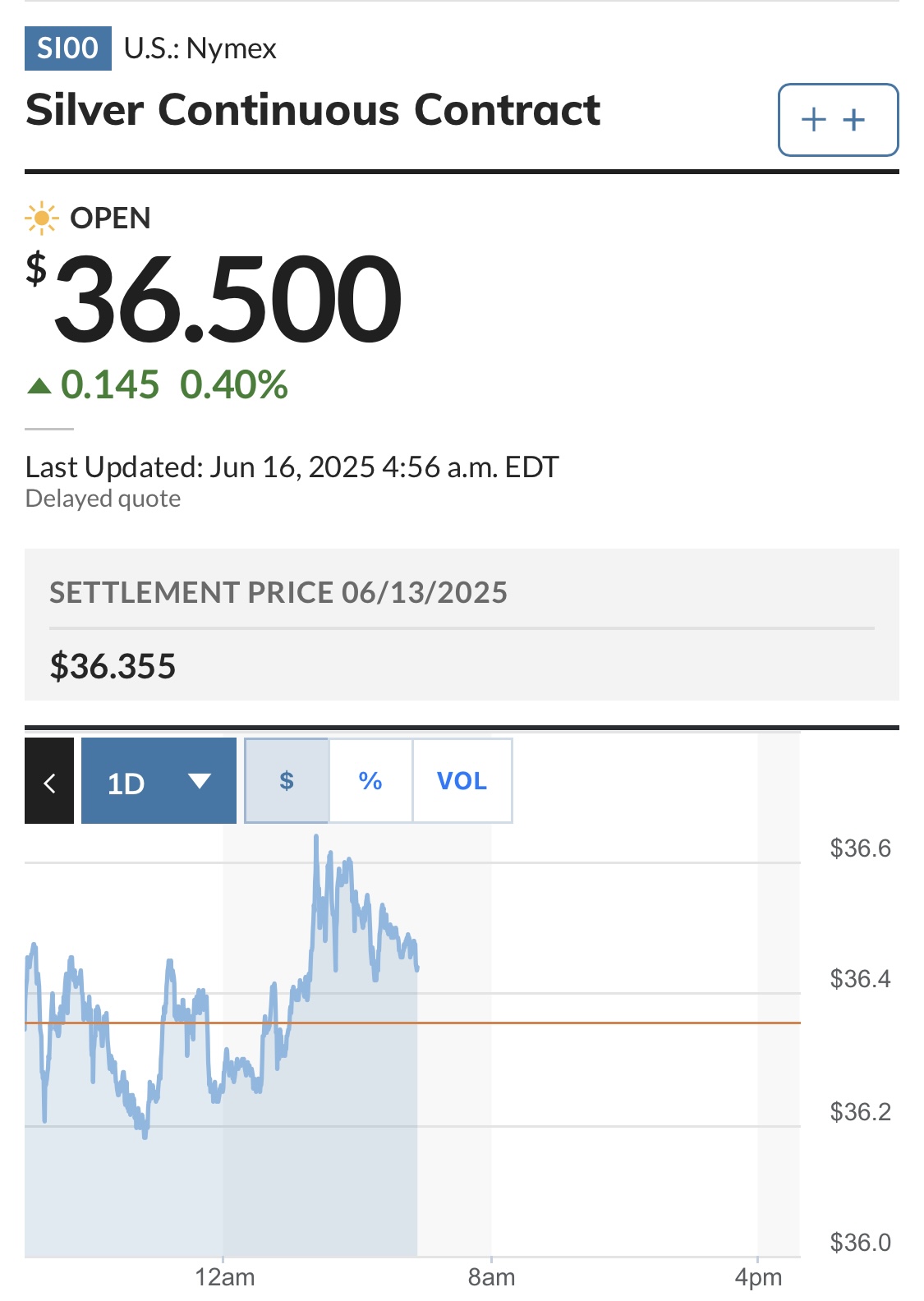Tap the settlement price value $36.355
This screenshot has height=1301, width=924.
point(113,666)
